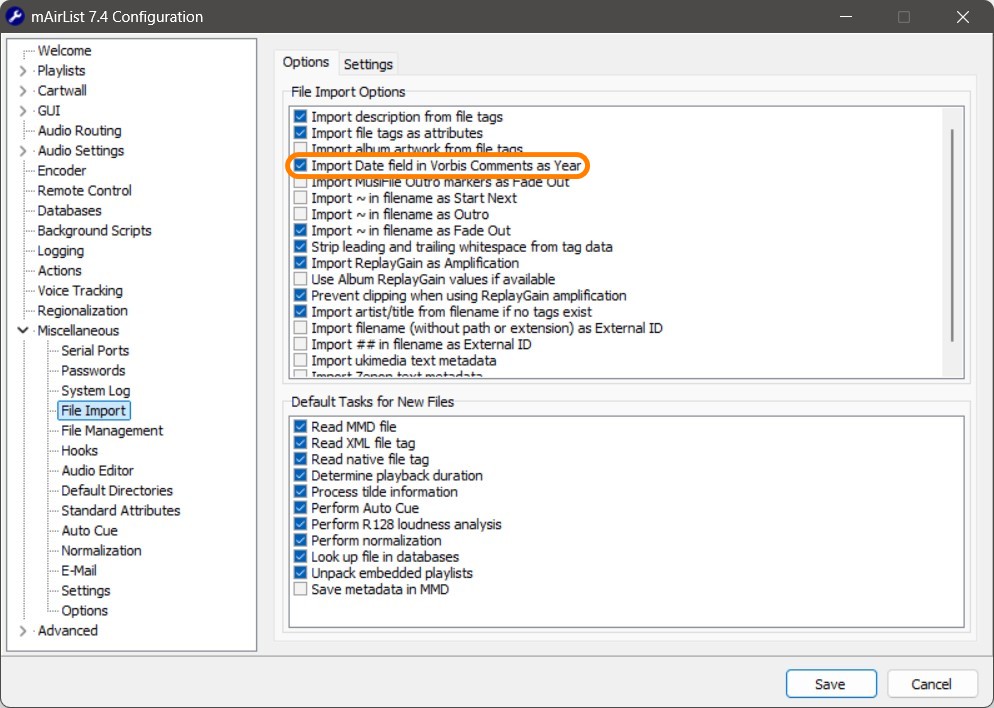Switch to the Settings tab

coord(368,64)
